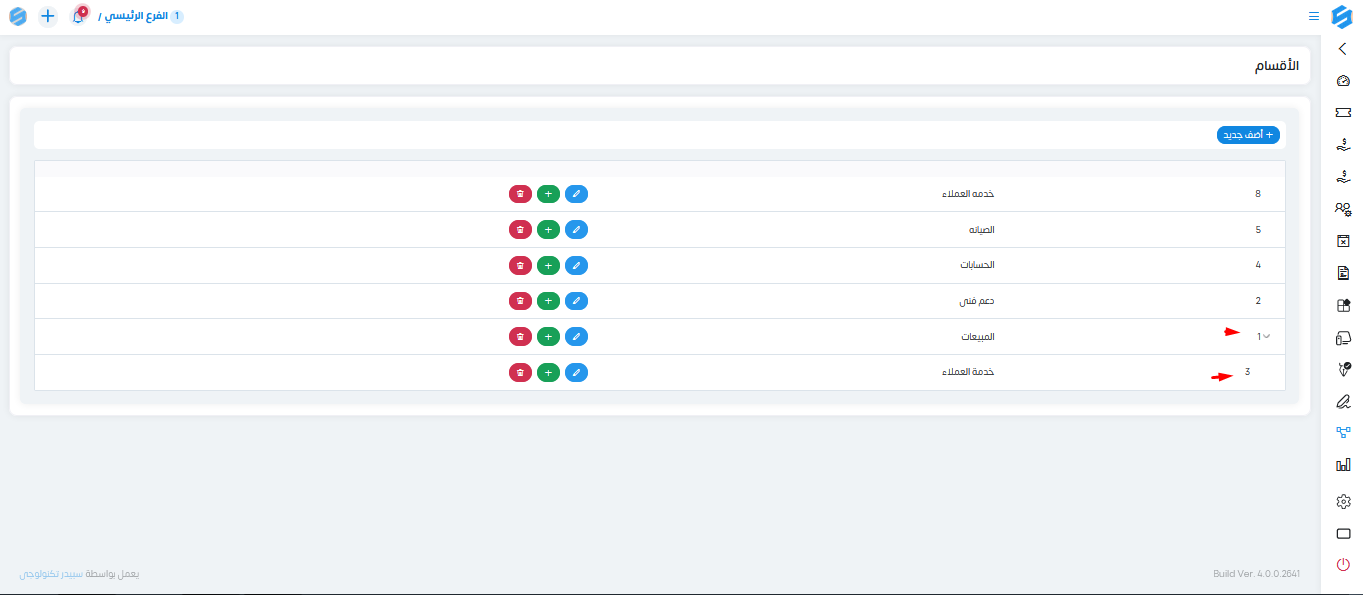Open the bar chart reports icon
1363x595 pixels.
1343,465
